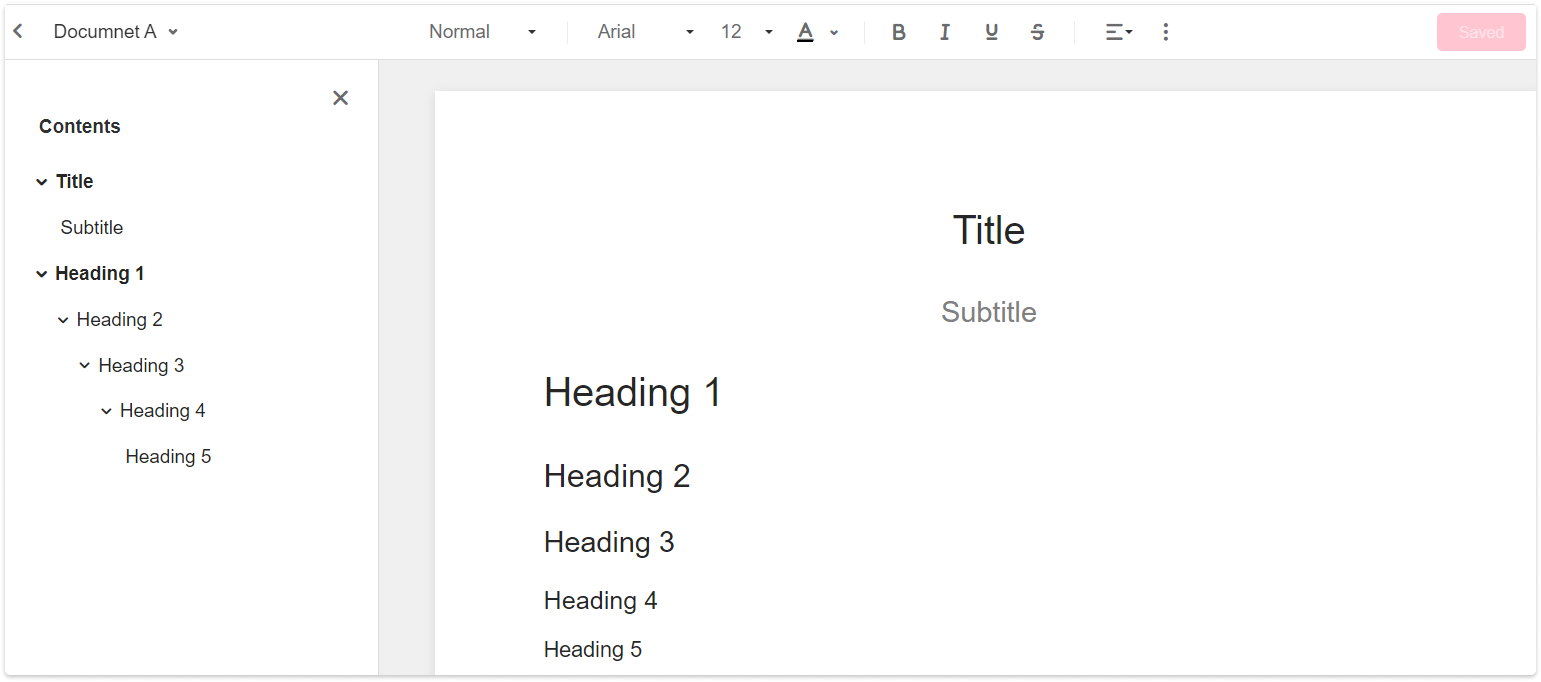Select Heading 4 in the Contents outline
Screen dimensions: 1541x682
[163, 411]
